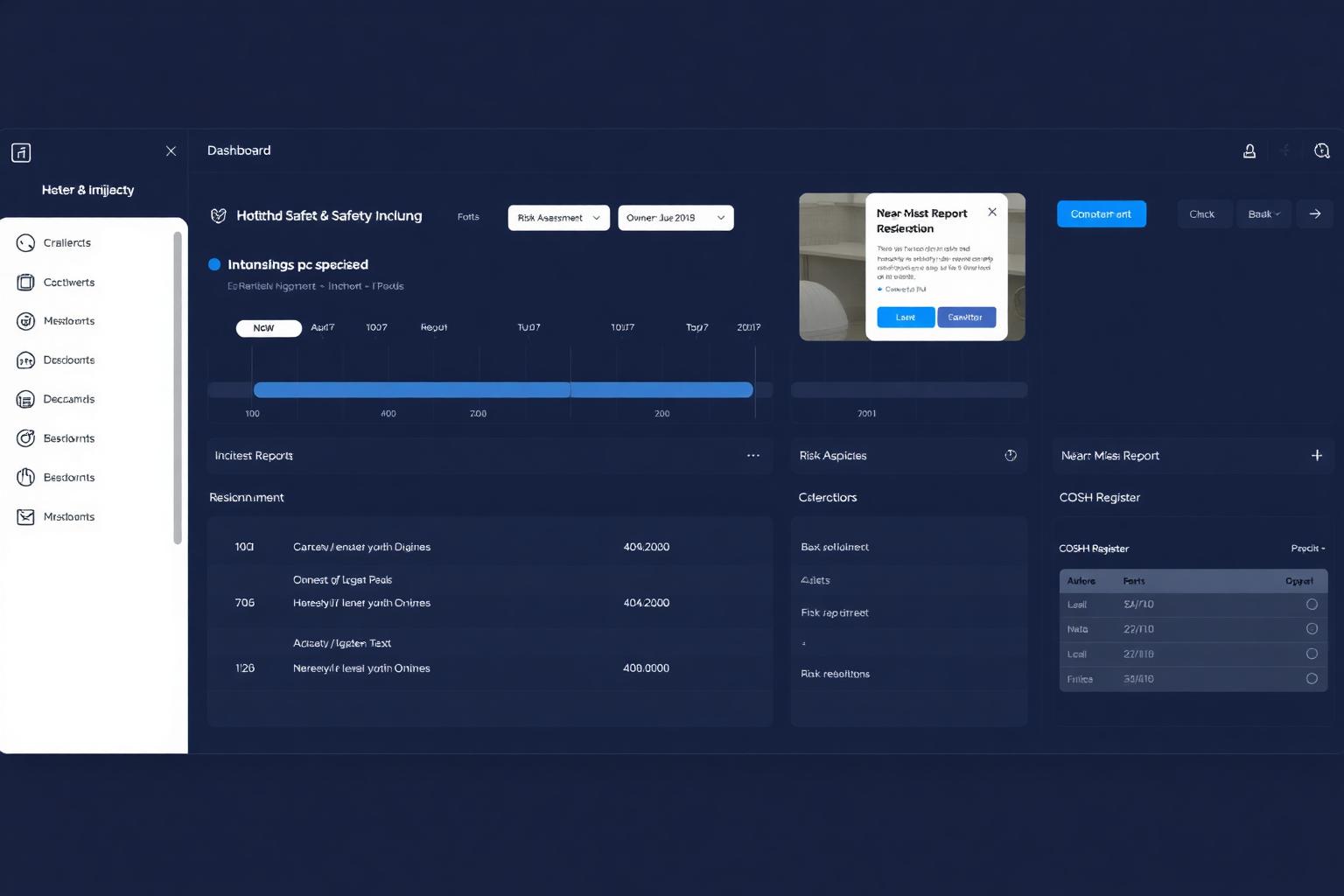This screenshot has width=1344, height=896.
Task: Click the Bax sofloinect list item
Action: pyautogui.click(x=835, y=547)
